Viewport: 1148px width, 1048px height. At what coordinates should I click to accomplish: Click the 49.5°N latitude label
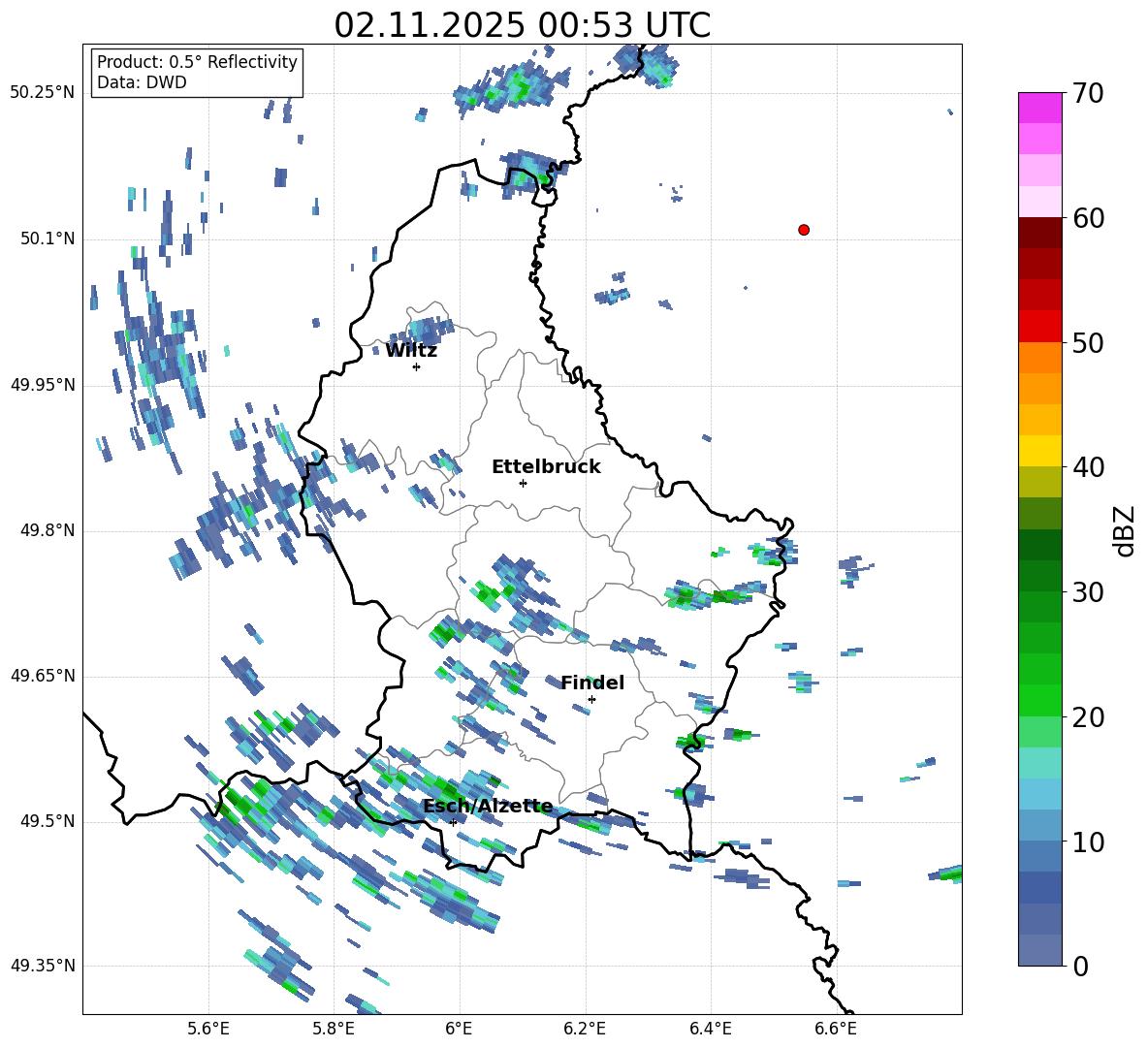point(47,821)
